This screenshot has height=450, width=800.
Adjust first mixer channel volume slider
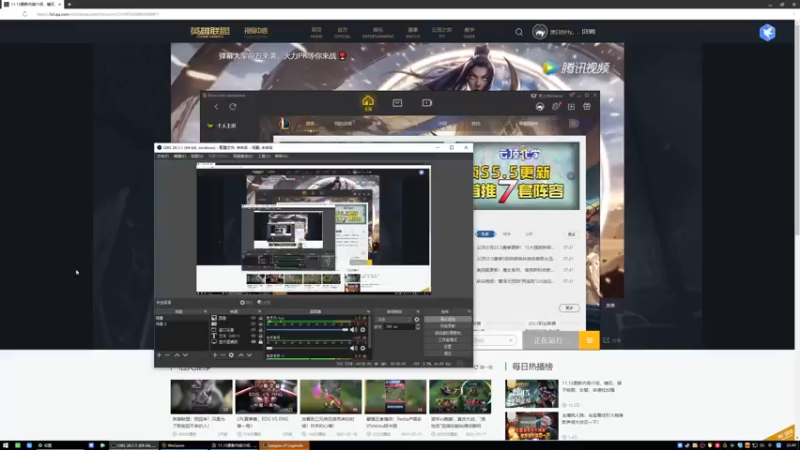click(x=308, y=330)
